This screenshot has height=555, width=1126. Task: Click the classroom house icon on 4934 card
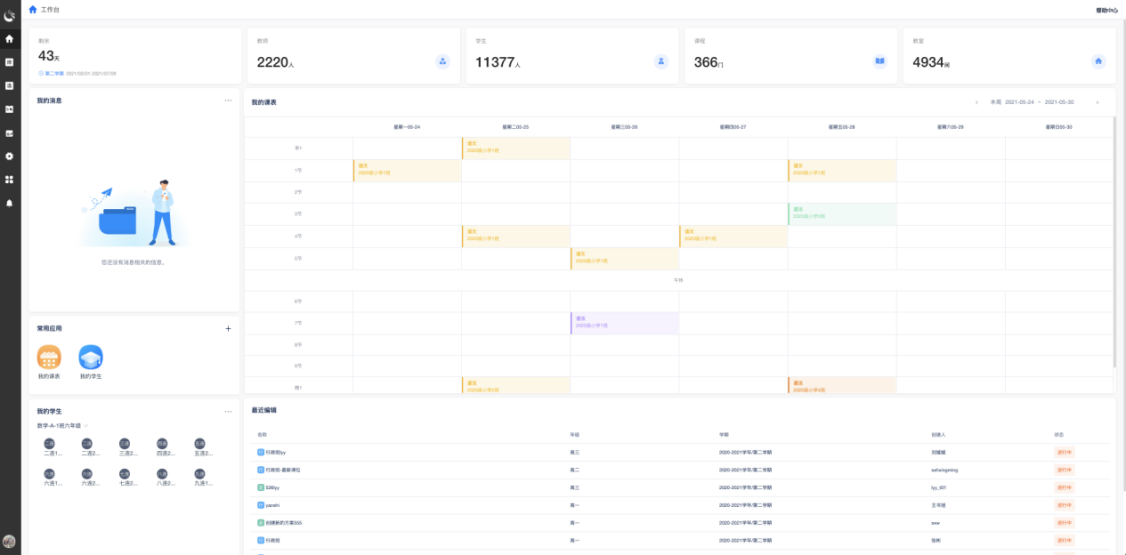coord(1098,61)
